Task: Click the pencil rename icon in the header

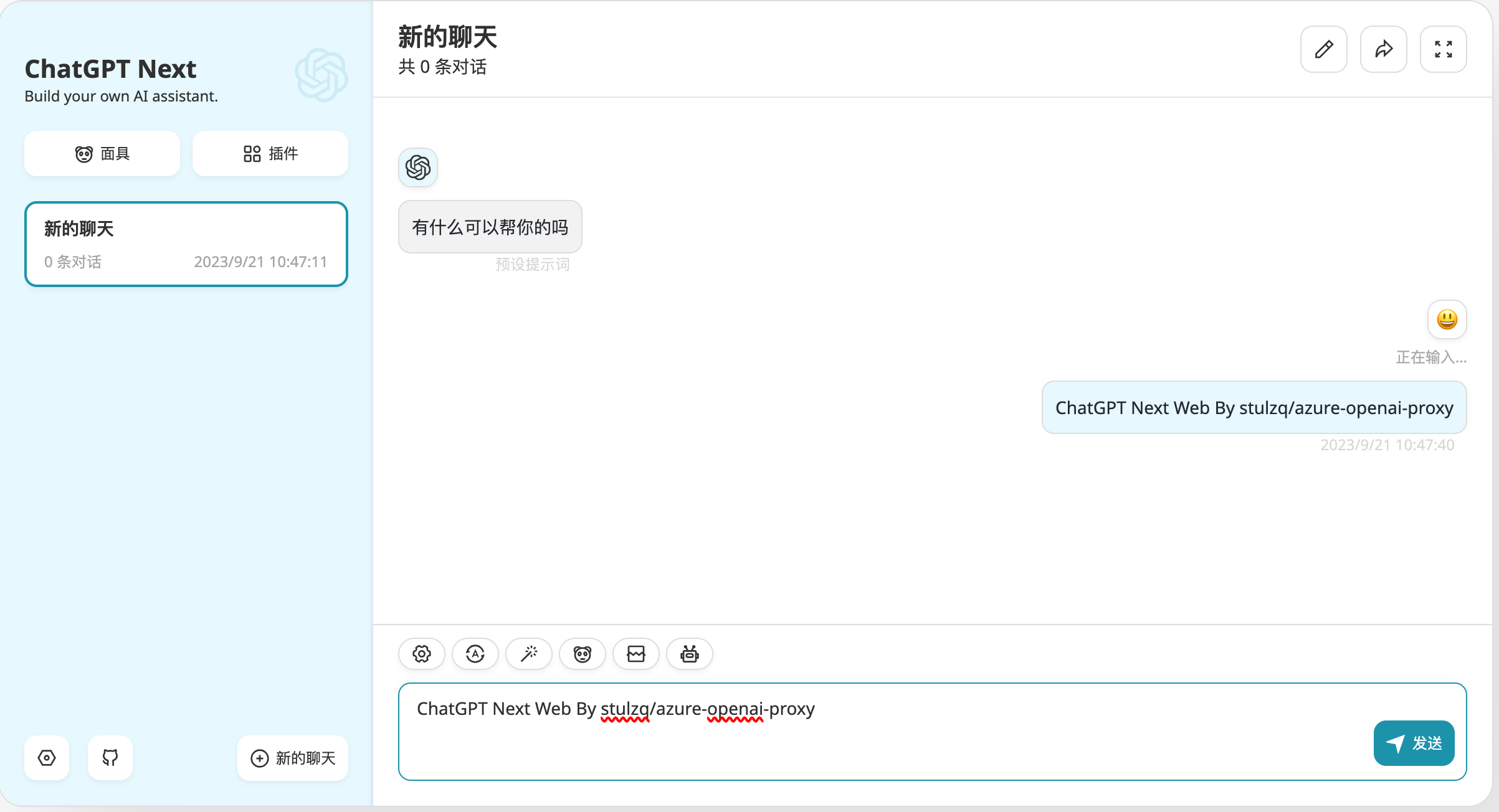Action: [1323, 49]
